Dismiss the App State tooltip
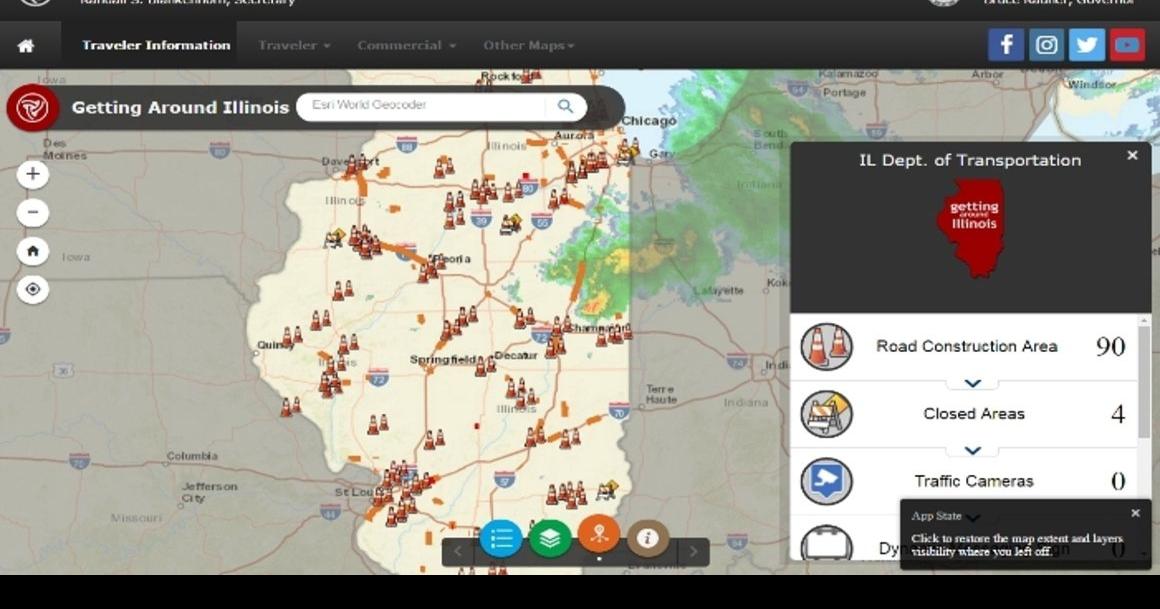The image size is (1160, 609). click(x=1136, y=513)
